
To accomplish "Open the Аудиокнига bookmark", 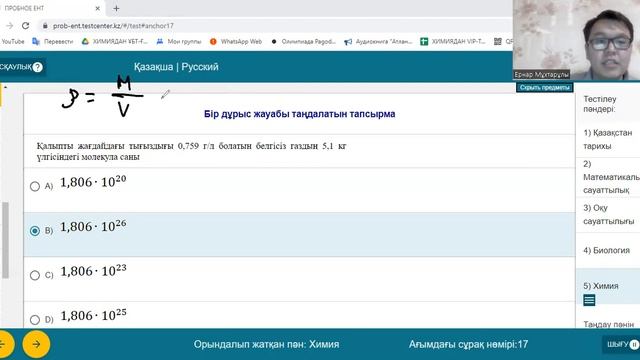I will pos(378,42).
